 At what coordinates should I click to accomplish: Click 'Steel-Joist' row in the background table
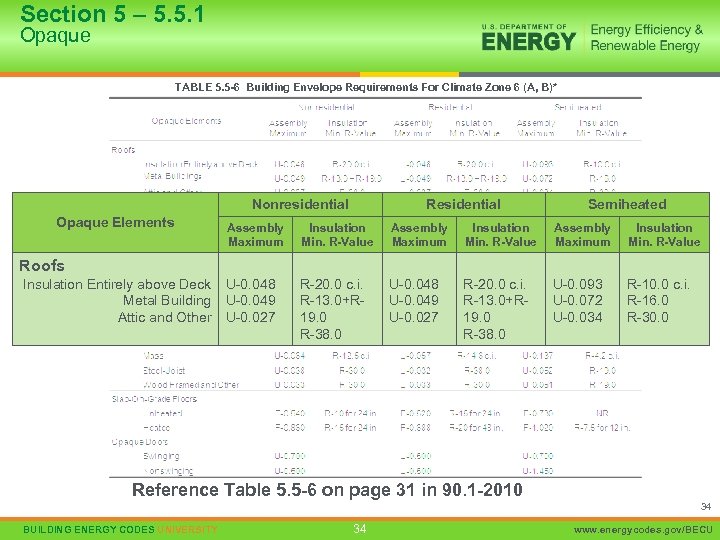[164, 371]
